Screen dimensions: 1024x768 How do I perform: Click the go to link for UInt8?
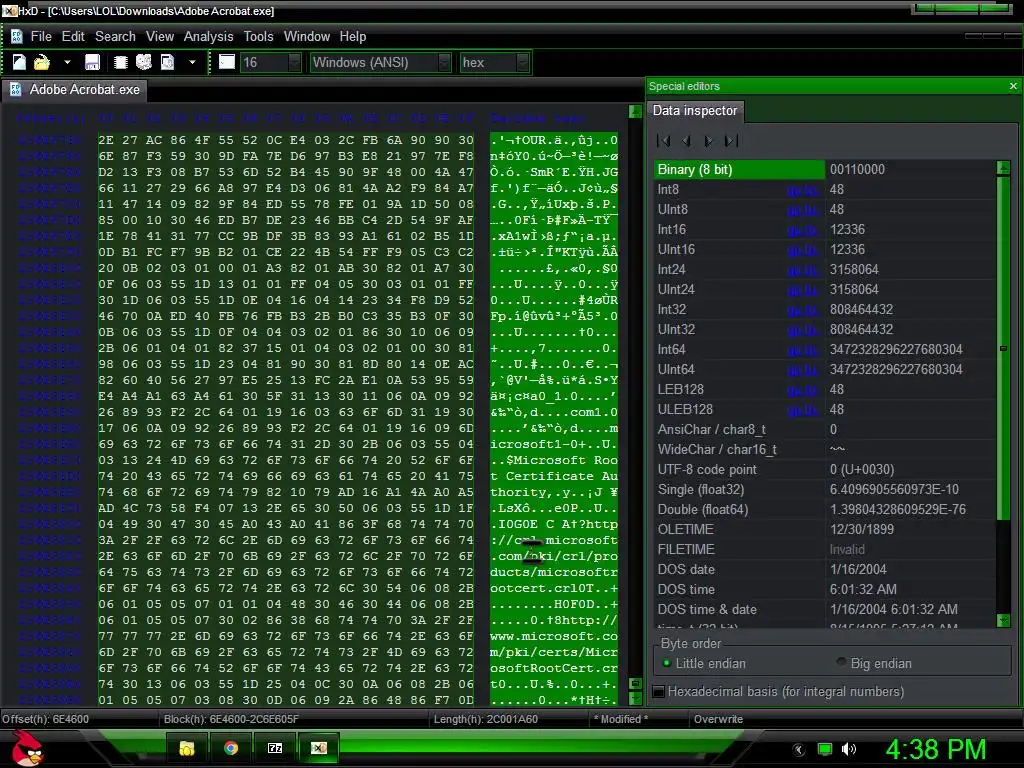[803, 210]
